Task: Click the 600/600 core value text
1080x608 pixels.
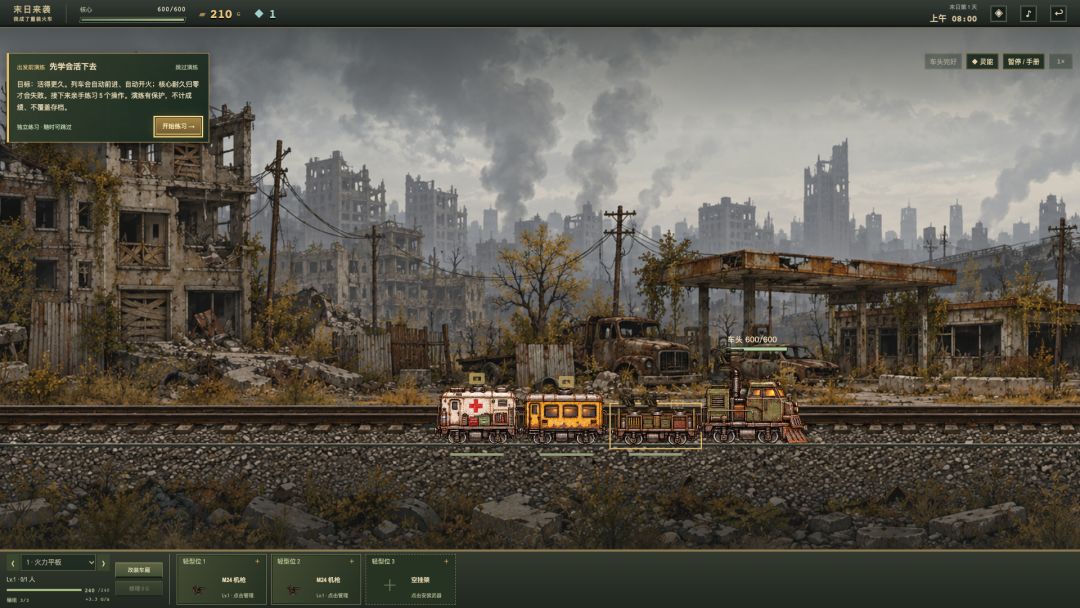Action: point(171,10)
